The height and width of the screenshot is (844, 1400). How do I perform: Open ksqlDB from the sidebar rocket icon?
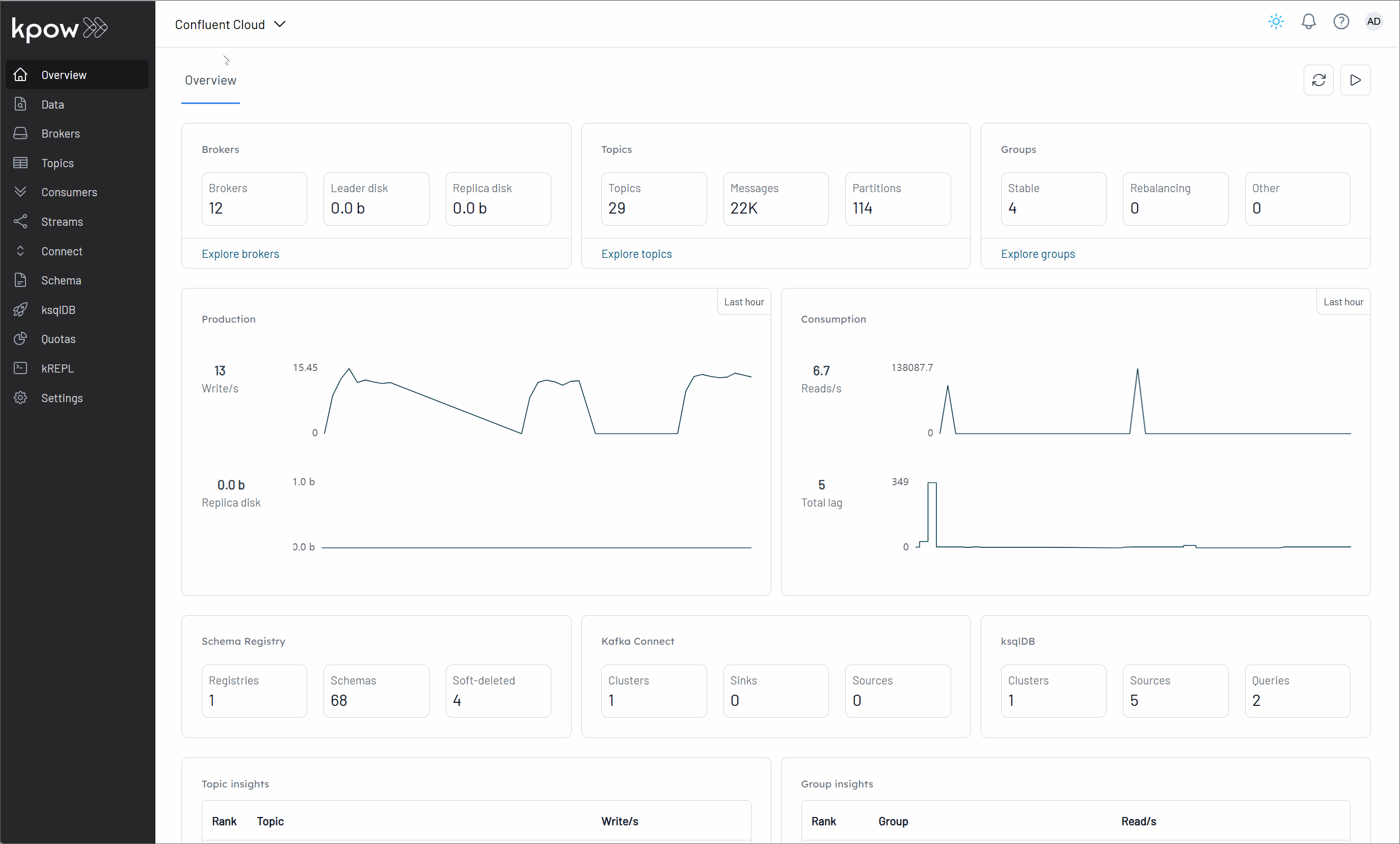pyautogui.click(x=20, y=310)
